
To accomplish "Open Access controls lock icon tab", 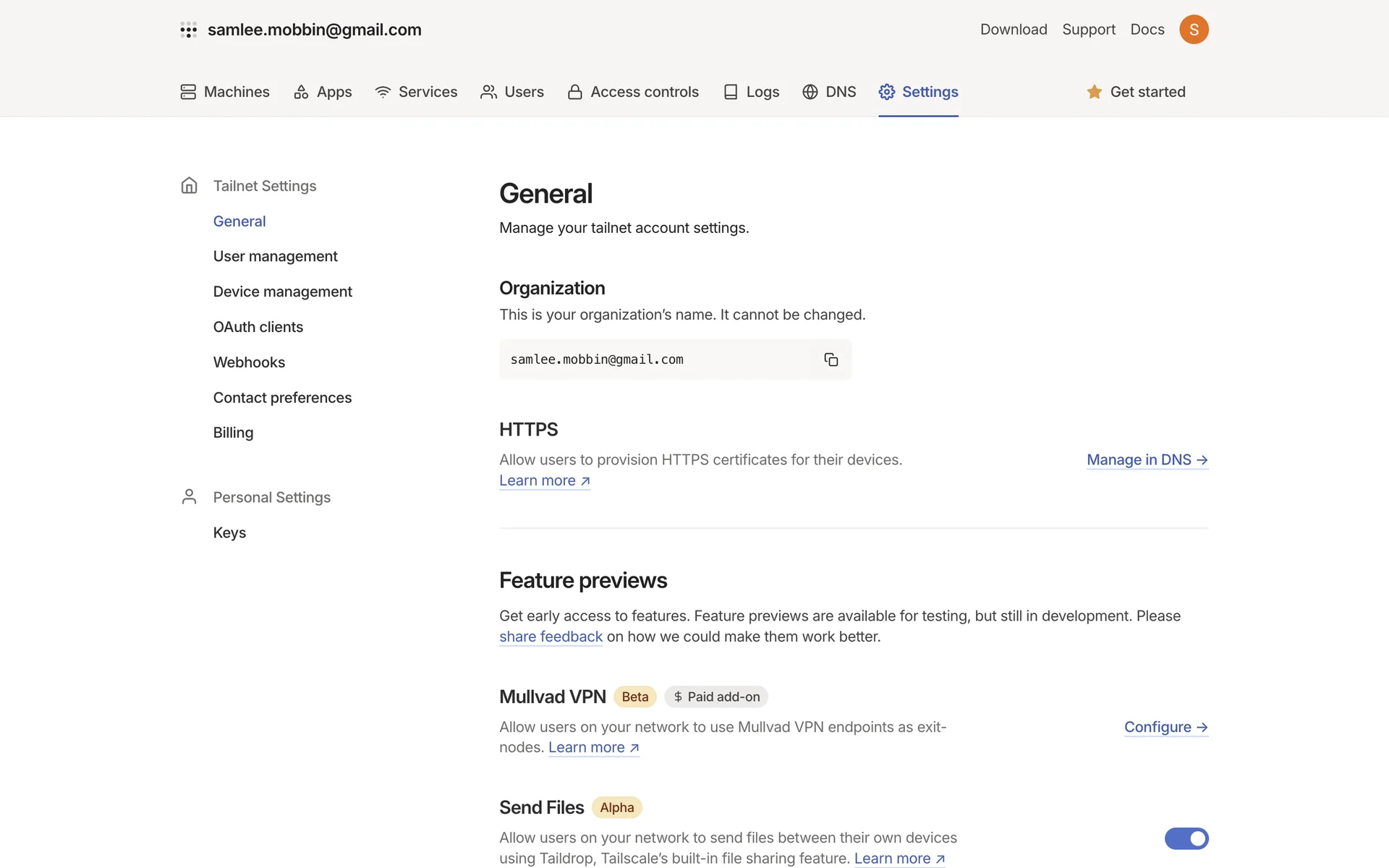I will (x=574, y=92).
